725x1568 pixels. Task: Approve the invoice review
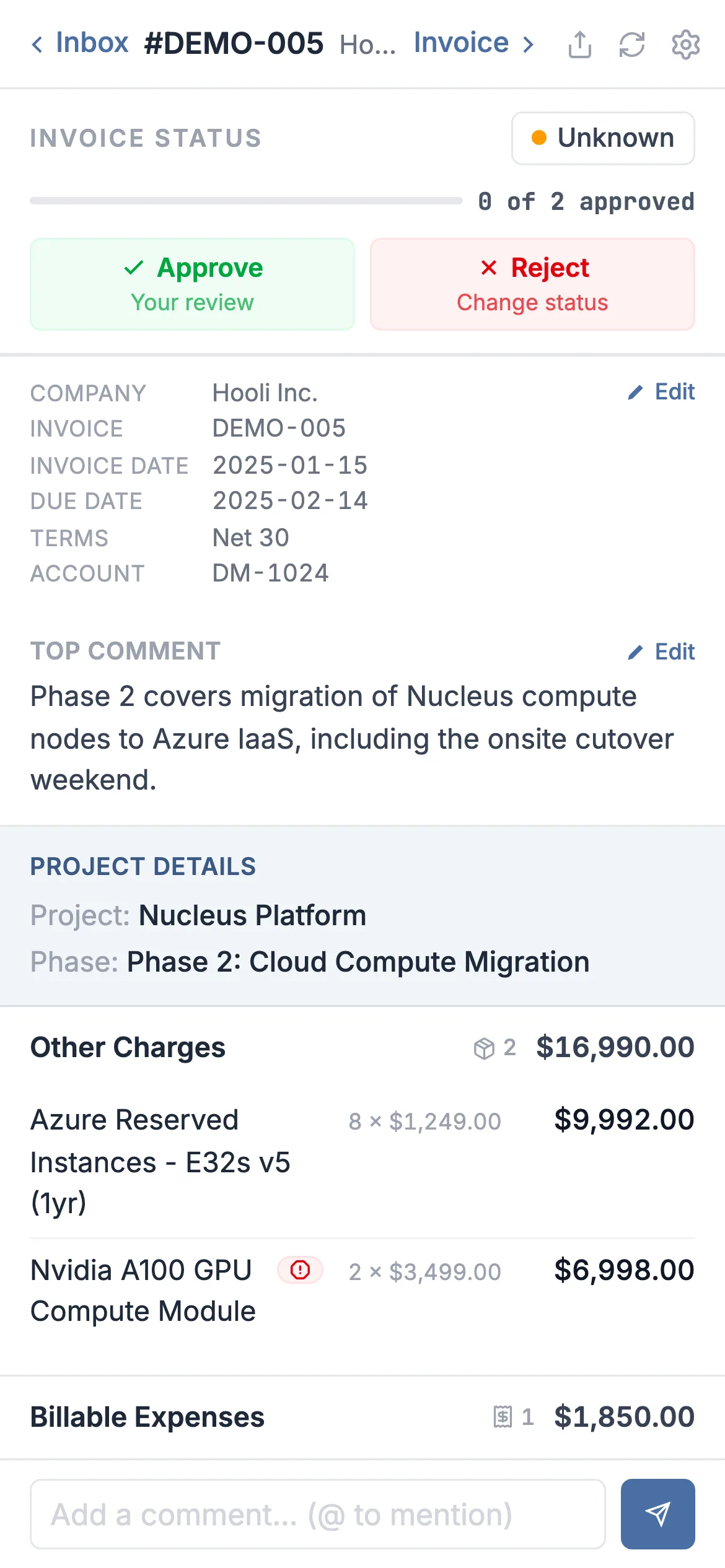tap(193, 284)
